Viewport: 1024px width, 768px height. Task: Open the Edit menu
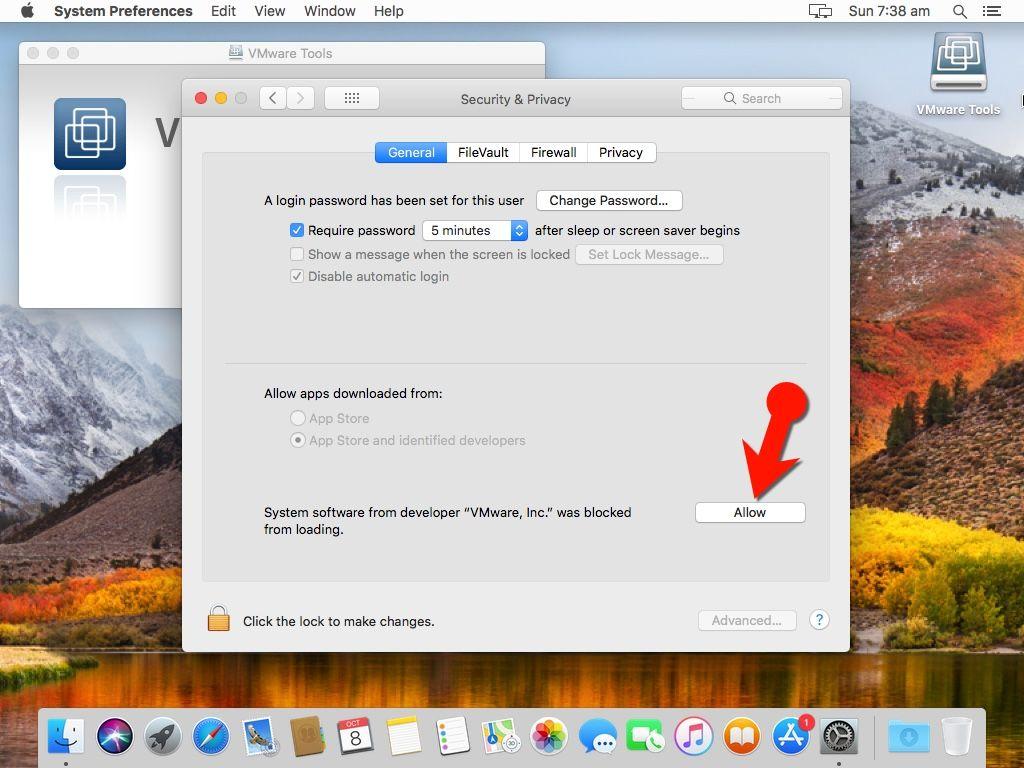pos(223,11)
